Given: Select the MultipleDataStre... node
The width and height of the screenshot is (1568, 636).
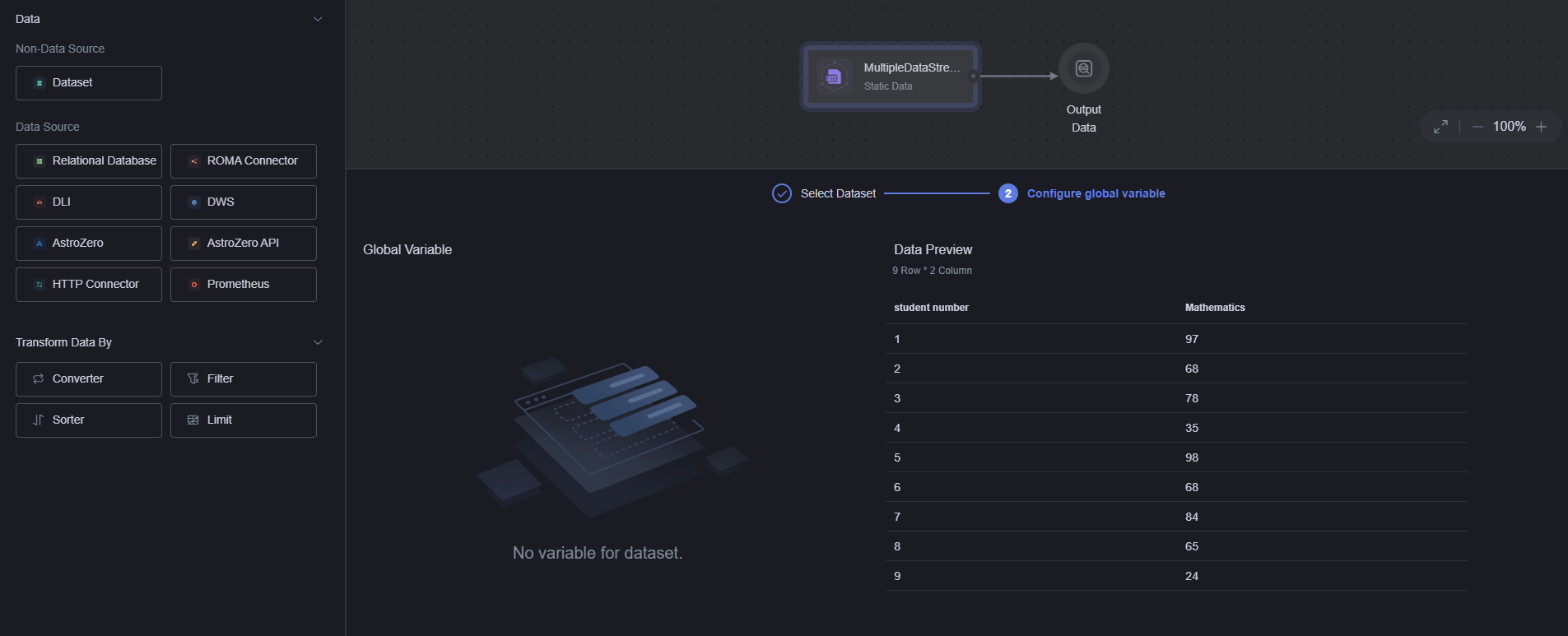Looking at the screenshot, I should point(891,77).
